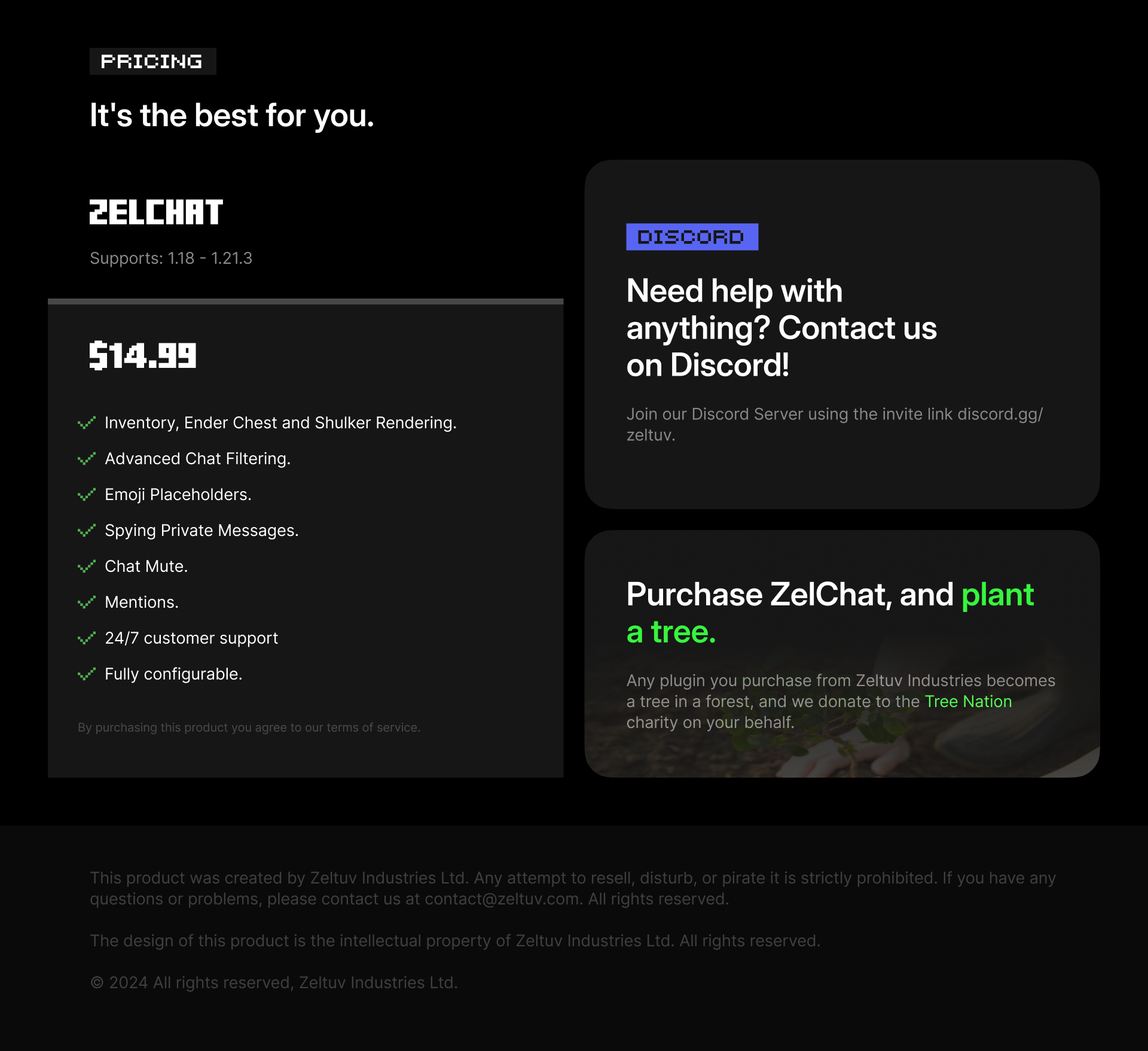Screen dimensions: 1148x1051
Task: Click the blue DISCORD badge
Action: click(x=692, y=237)
